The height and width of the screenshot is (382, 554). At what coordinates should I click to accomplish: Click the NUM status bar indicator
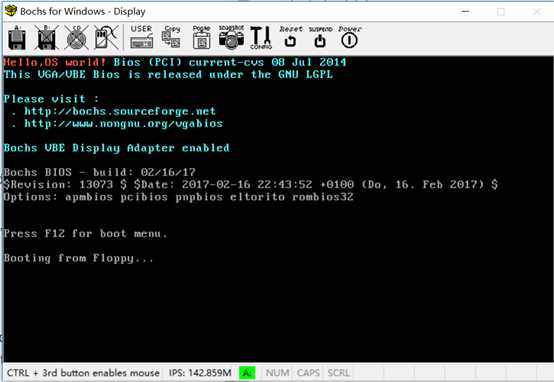tap(277, 373)
